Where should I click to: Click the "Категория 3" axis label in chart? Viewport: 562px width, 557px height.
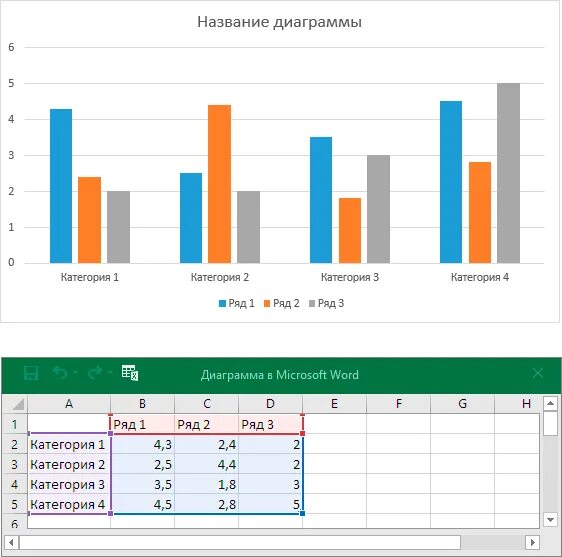[350, 277]
